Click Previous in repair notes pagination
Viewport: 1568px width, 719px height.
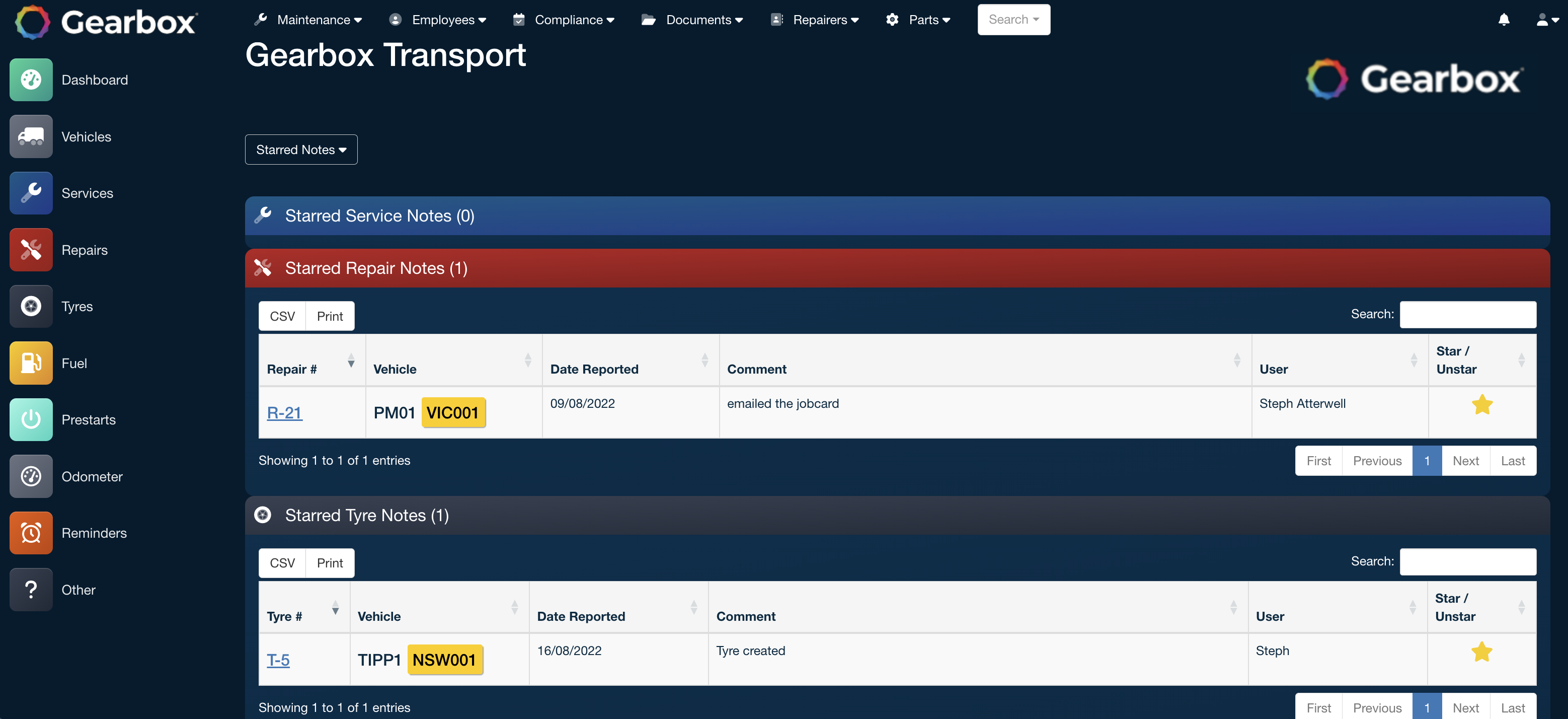[1377, 460]
